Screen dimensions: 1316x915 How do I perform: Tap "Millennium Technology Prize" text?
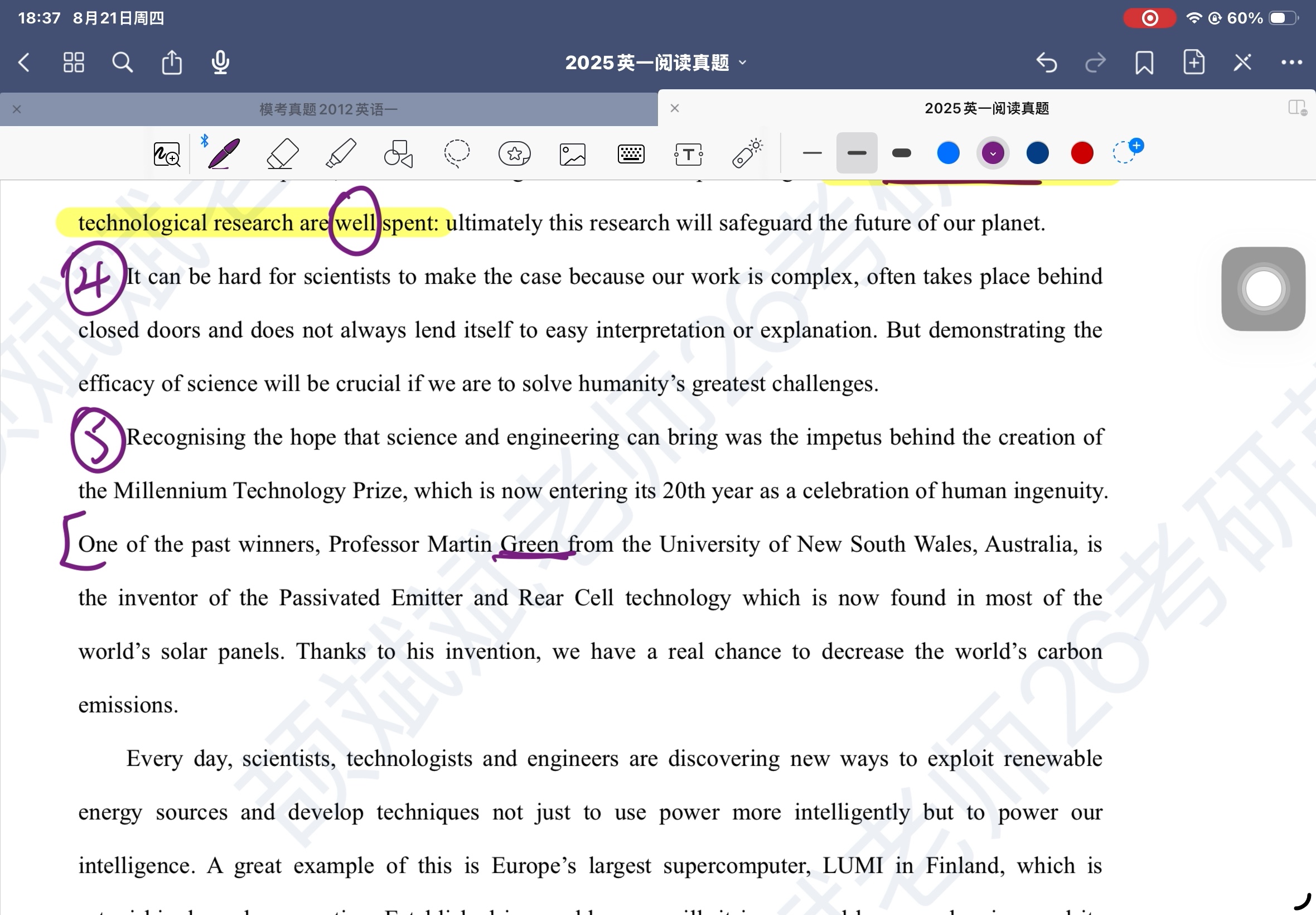point(260,491)
